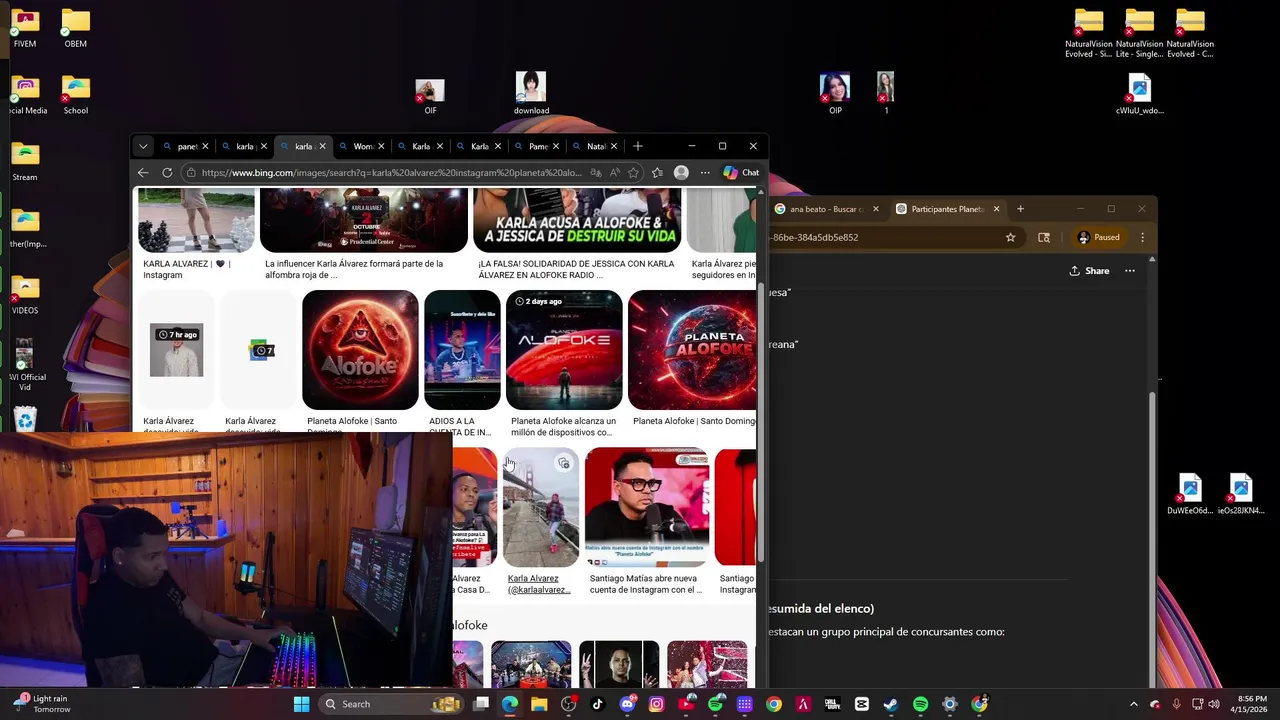Open visual search icon on bridge photo
The height and width of the screenshot is (720, 1280).
click(x=564, y=463)
